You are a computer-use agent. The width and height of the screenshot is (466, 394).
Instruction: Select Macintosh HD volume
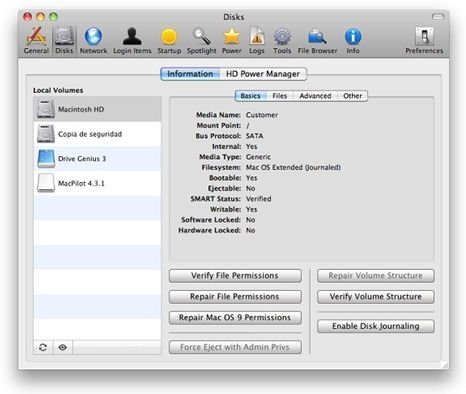97,109
